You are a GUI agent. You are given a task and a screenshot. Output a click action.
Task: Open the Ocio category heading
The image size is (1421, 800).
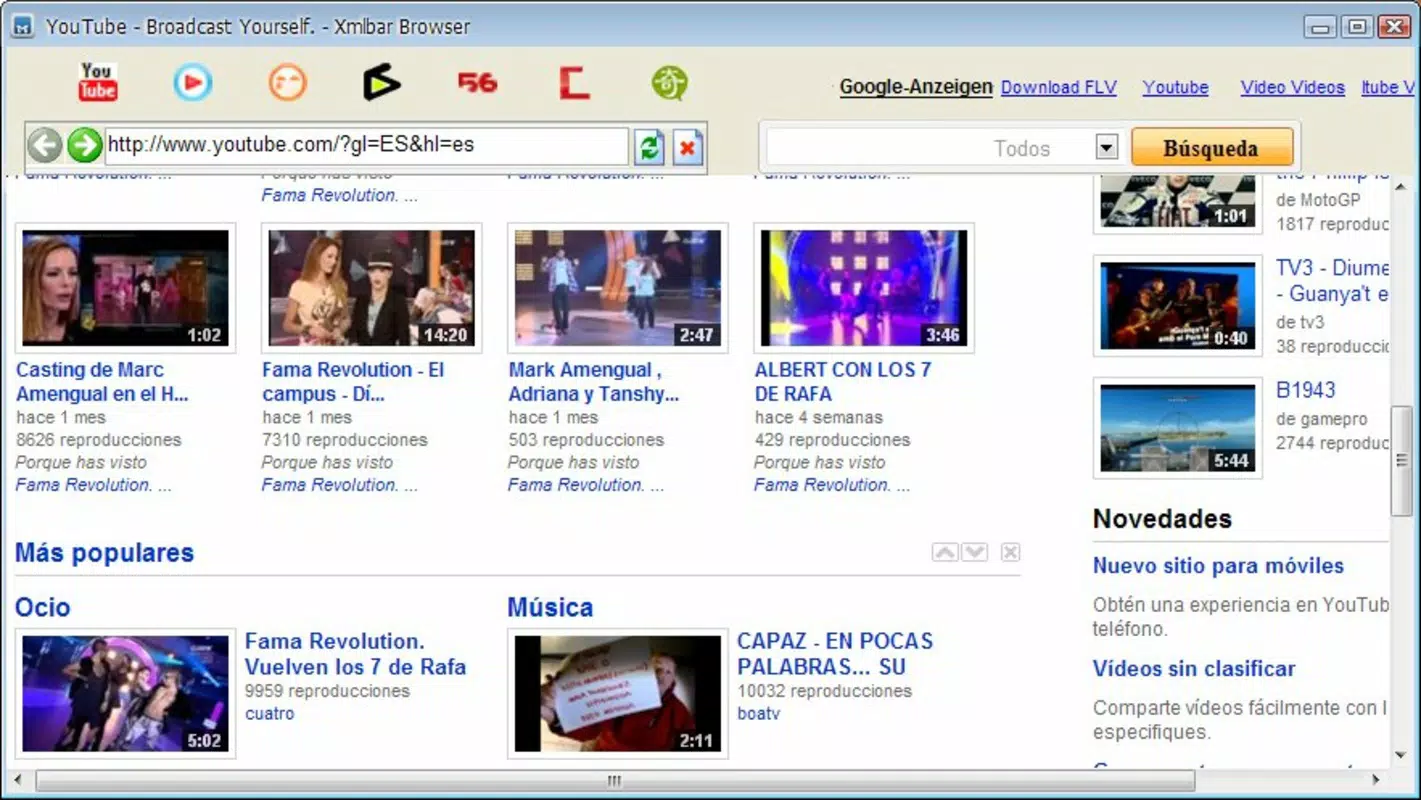tap(43, 607)
